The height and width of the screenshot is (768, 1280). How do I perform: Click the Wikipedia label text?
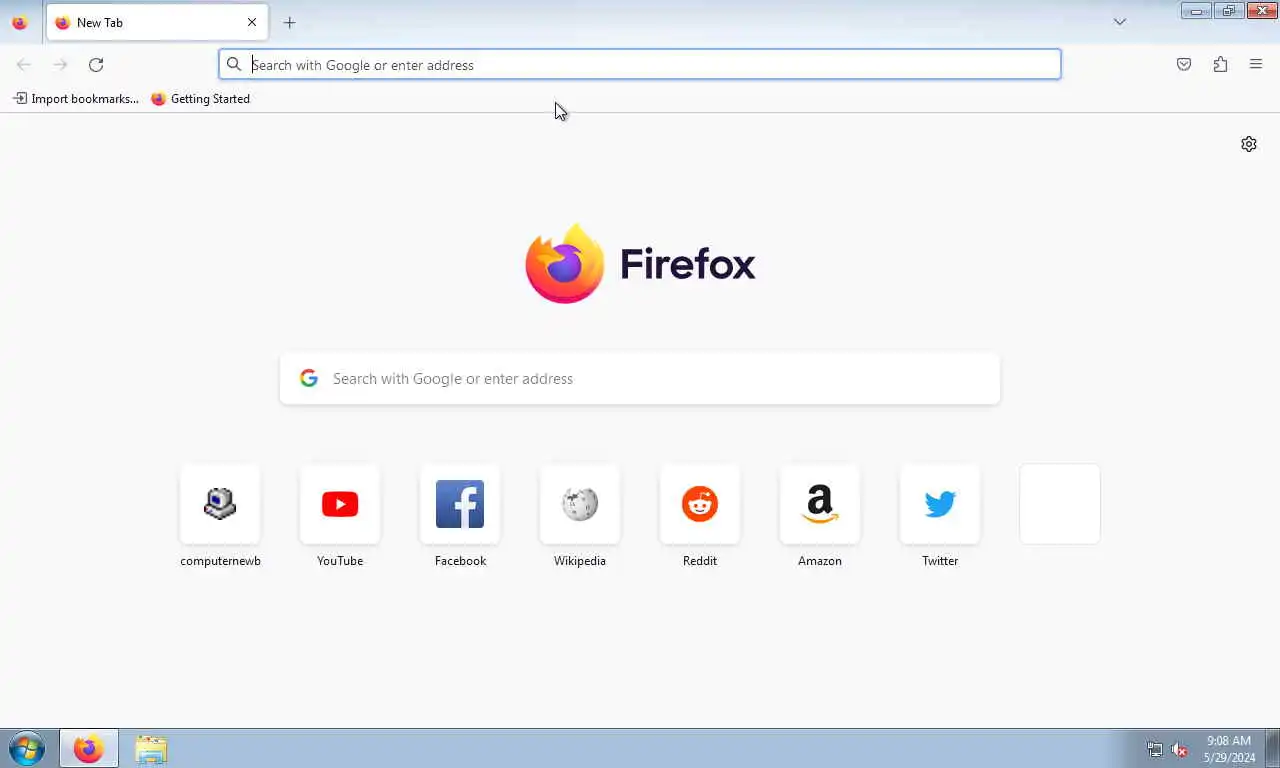coord(580,561)
